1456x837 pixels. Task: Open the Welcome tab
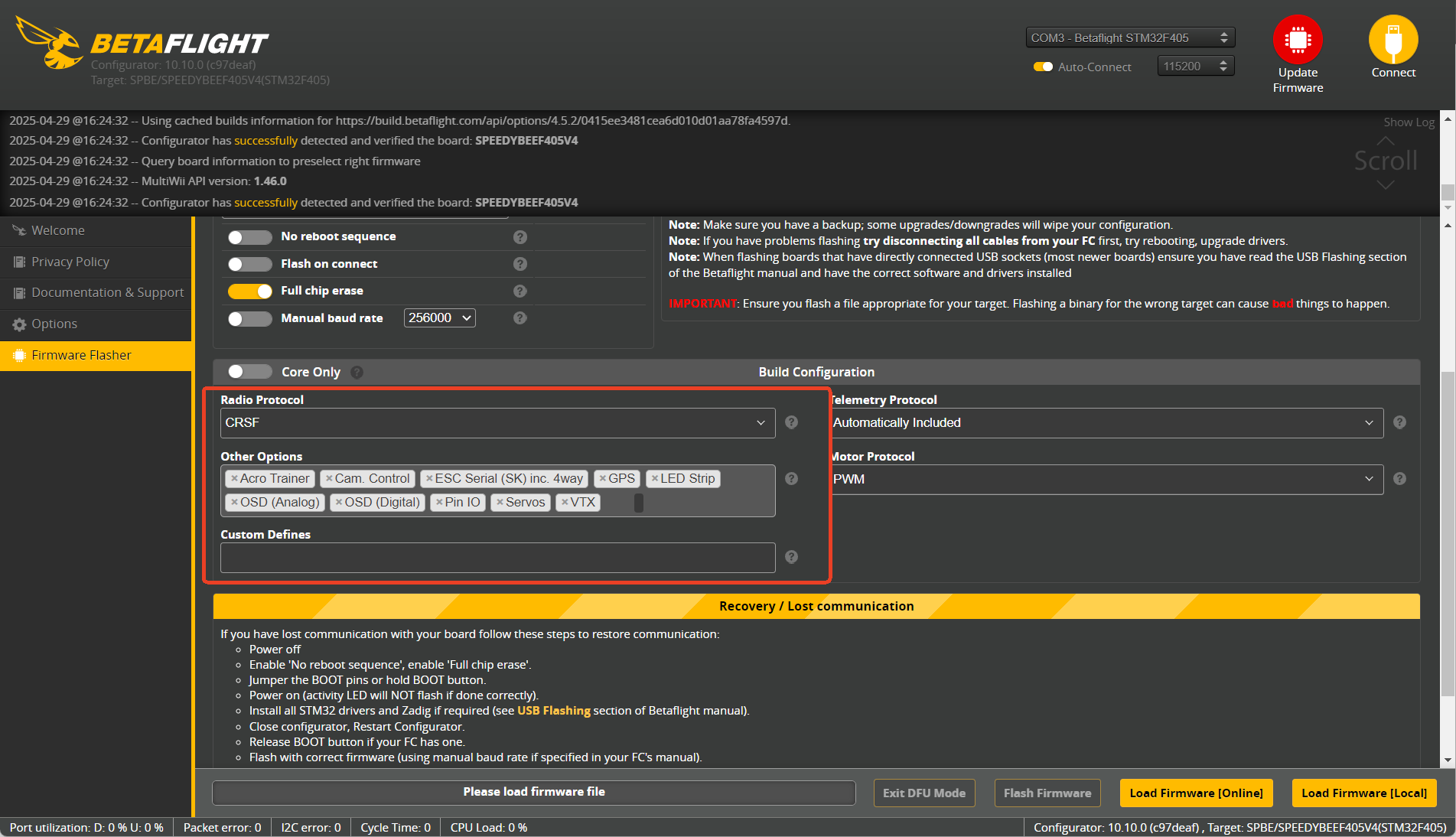(96, 230)
